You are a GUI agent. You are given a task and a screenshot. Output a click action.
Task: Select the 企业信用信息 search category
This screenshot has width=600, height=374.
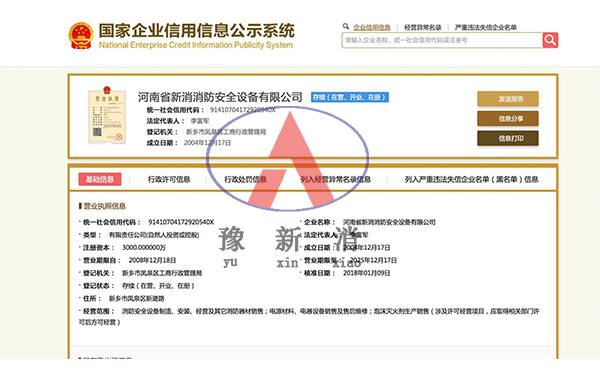(x=372, y=27)
